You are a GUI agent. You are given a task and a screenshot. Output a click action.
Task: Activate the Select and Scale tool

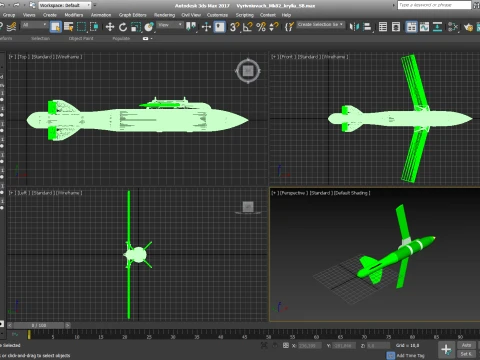click(x=136, y=27)
